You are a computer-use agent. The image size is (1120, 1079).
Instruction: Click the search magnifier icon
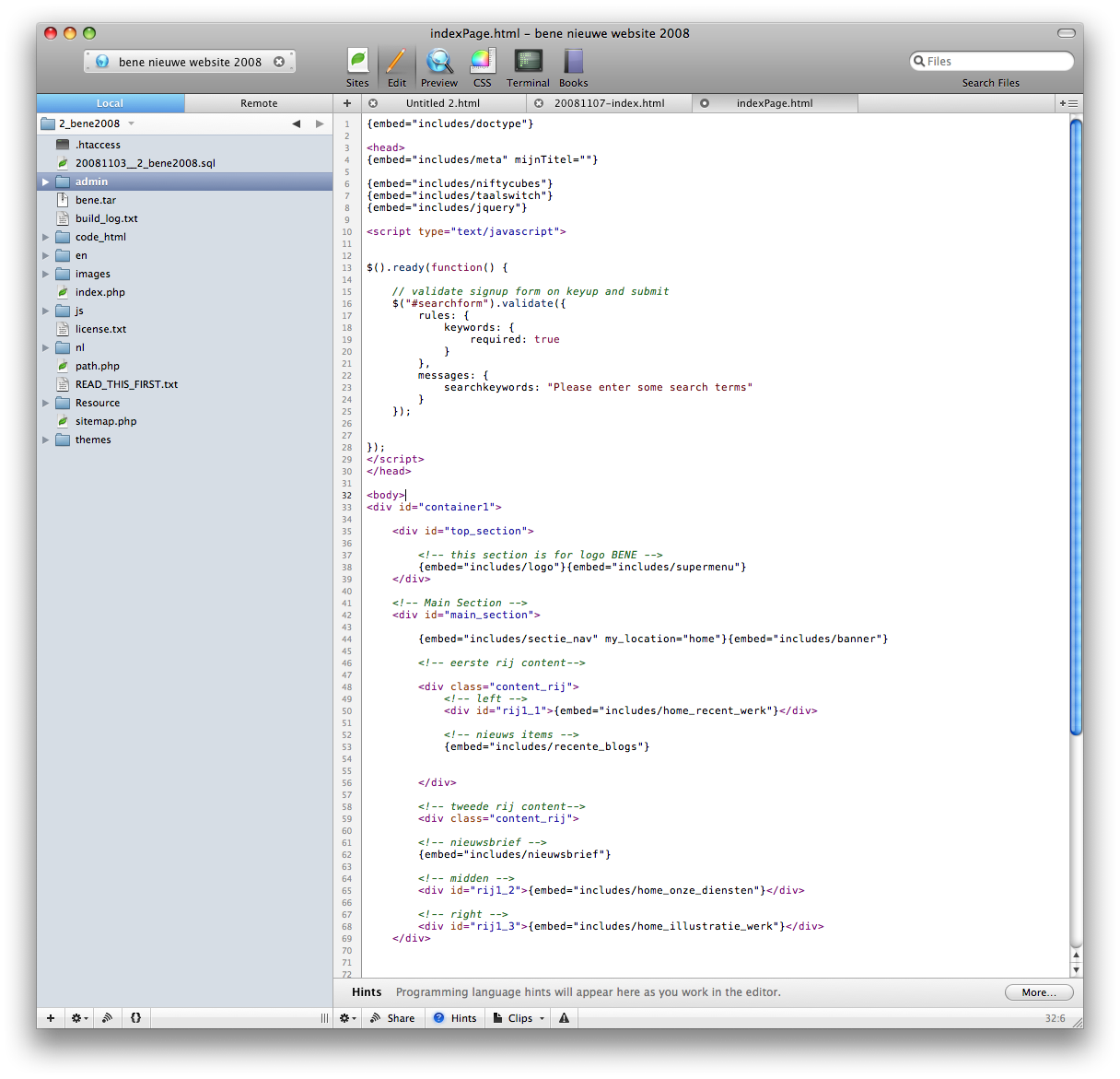[918, 61]
